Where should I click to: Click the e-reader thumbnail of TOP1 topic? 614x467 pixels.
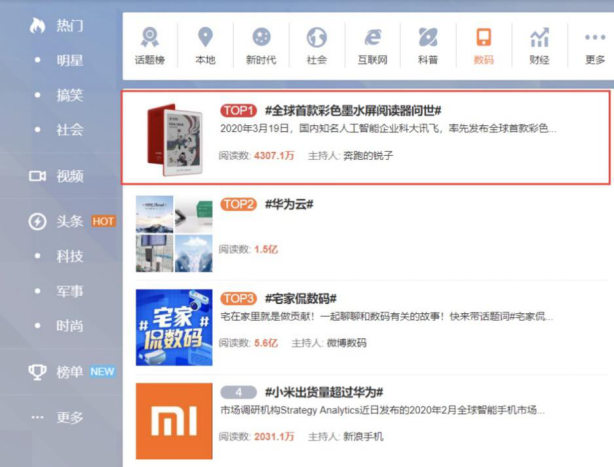pyautogui.click(x=175, y=139)
